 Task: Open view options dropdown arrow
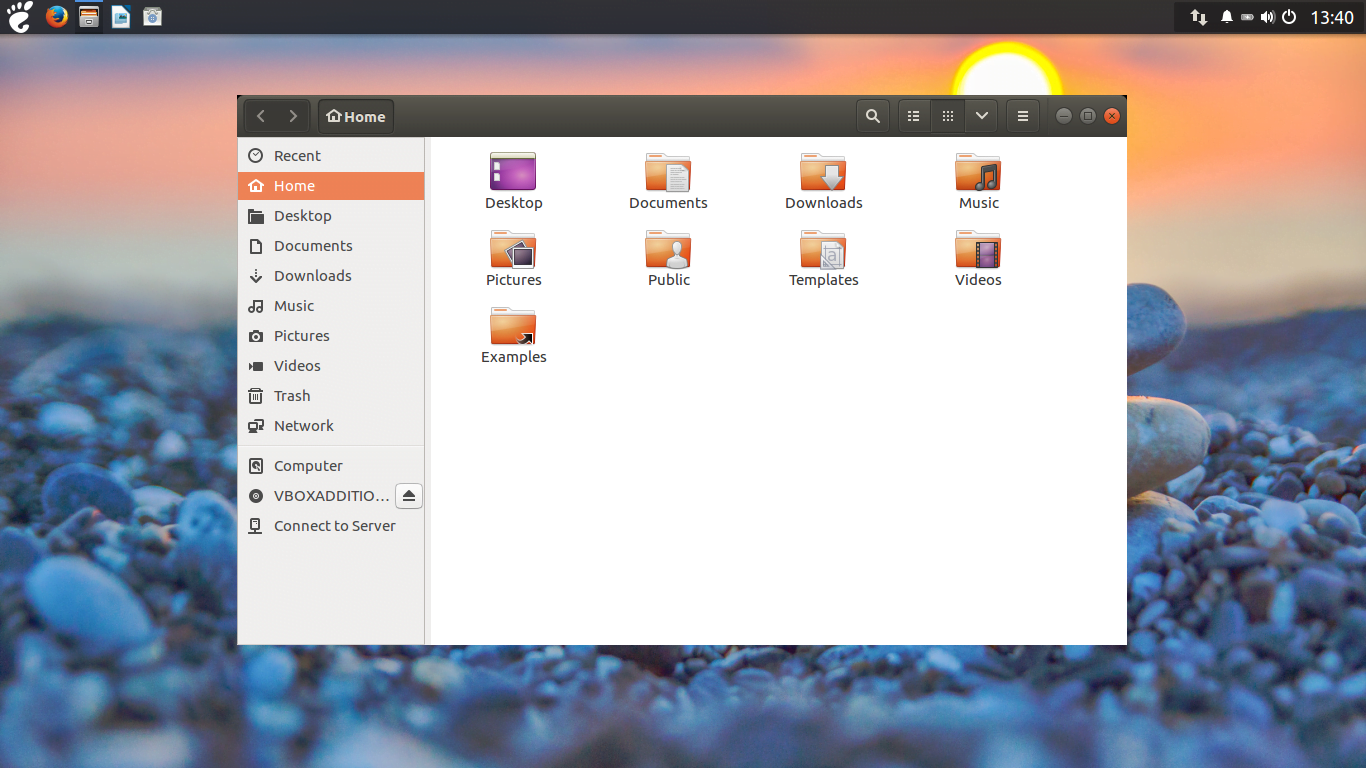click(x=982, y=116)
